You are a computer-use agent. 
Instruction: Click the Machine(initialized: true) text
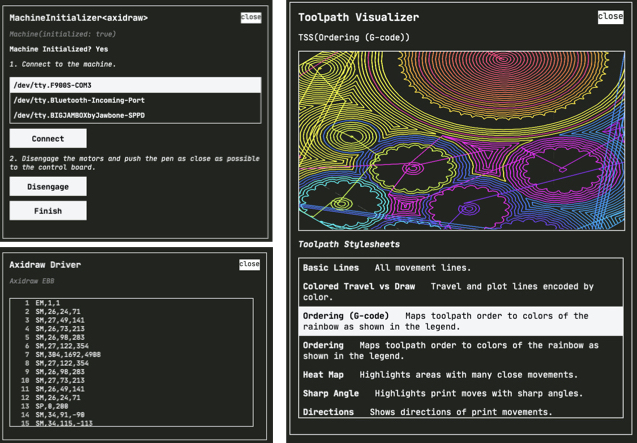point(63,34)
